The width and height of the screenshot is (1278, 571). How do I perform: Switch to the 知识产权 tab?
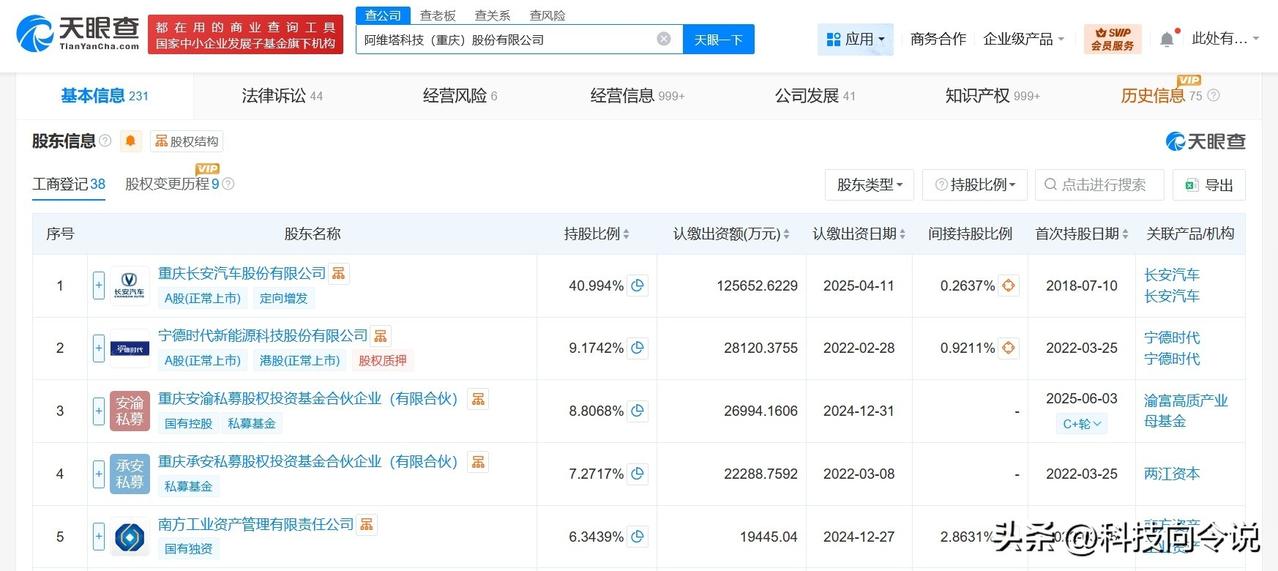pos(992,96)
